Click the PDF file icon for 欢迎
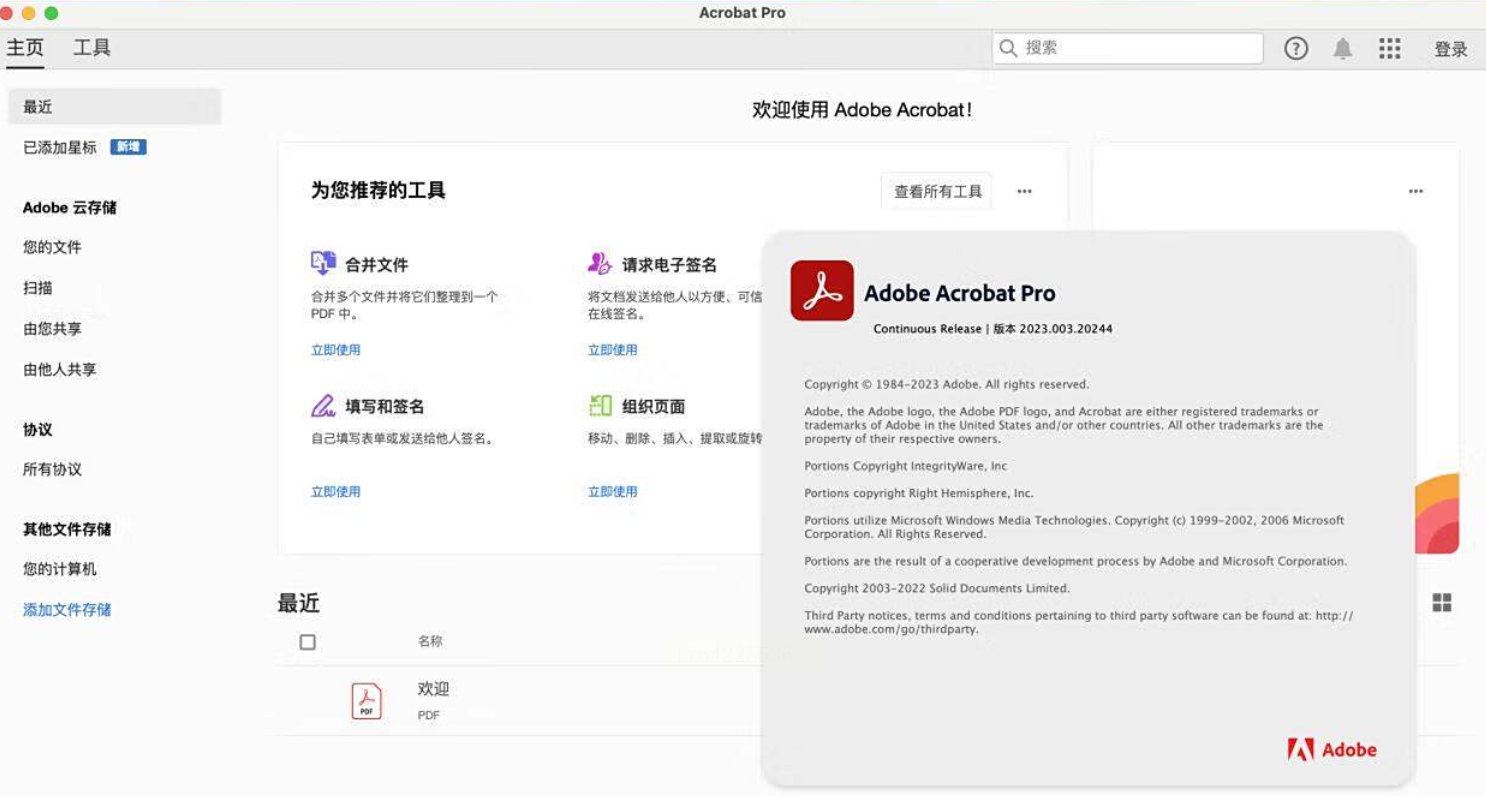Viewport: 1486px width, 796px height. (x=367, y=700)
